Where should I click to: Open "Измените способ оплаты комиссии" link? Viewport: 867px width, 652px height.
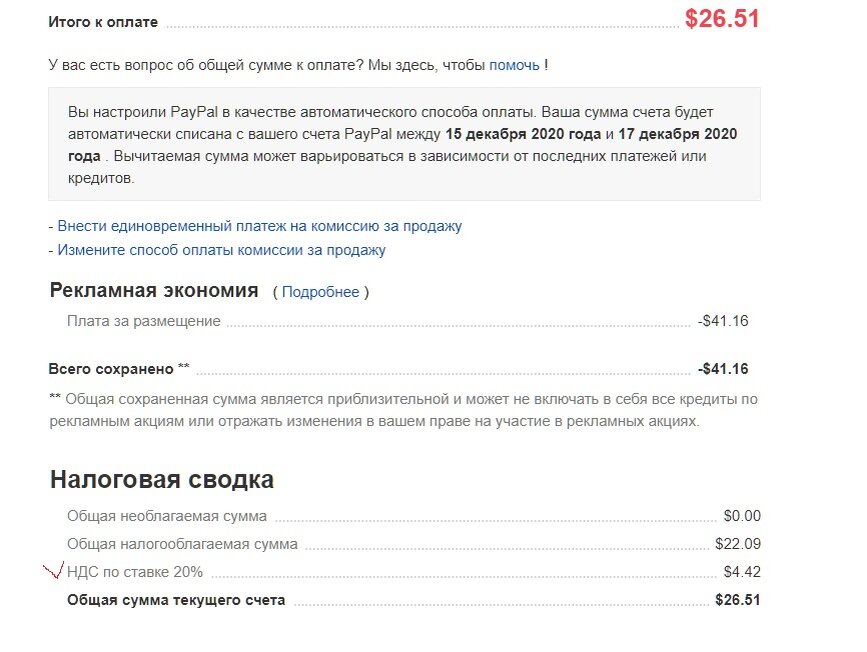point(221,250)
